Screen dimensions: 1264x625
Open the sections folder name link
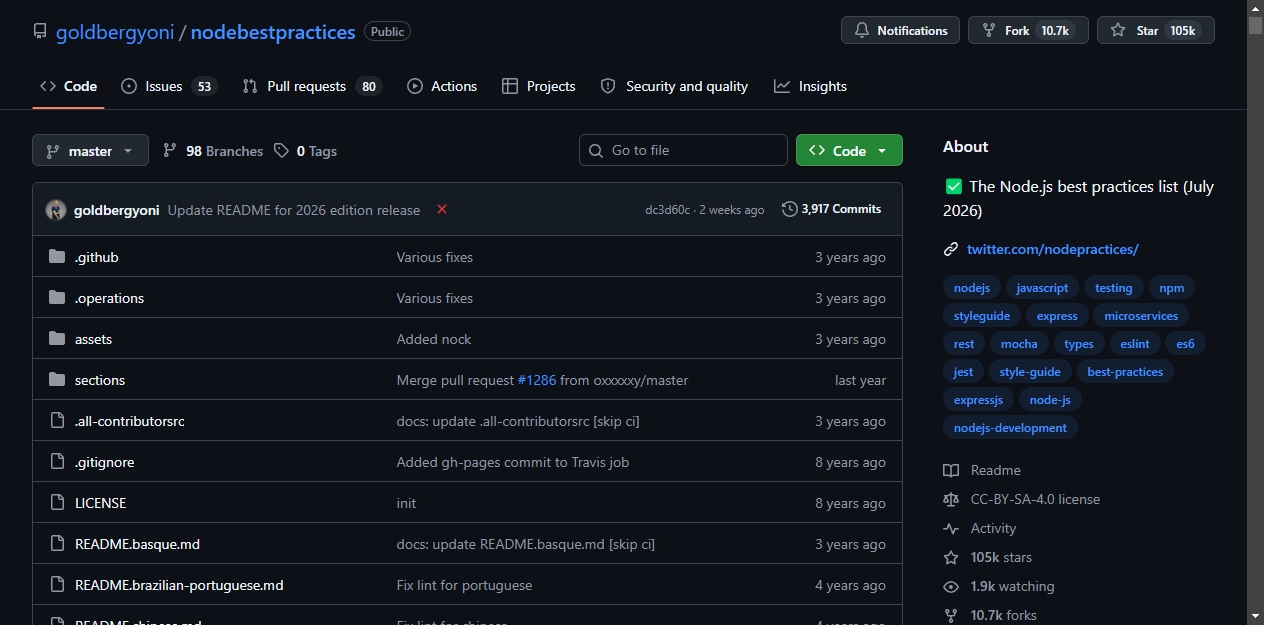click(100, 380)
